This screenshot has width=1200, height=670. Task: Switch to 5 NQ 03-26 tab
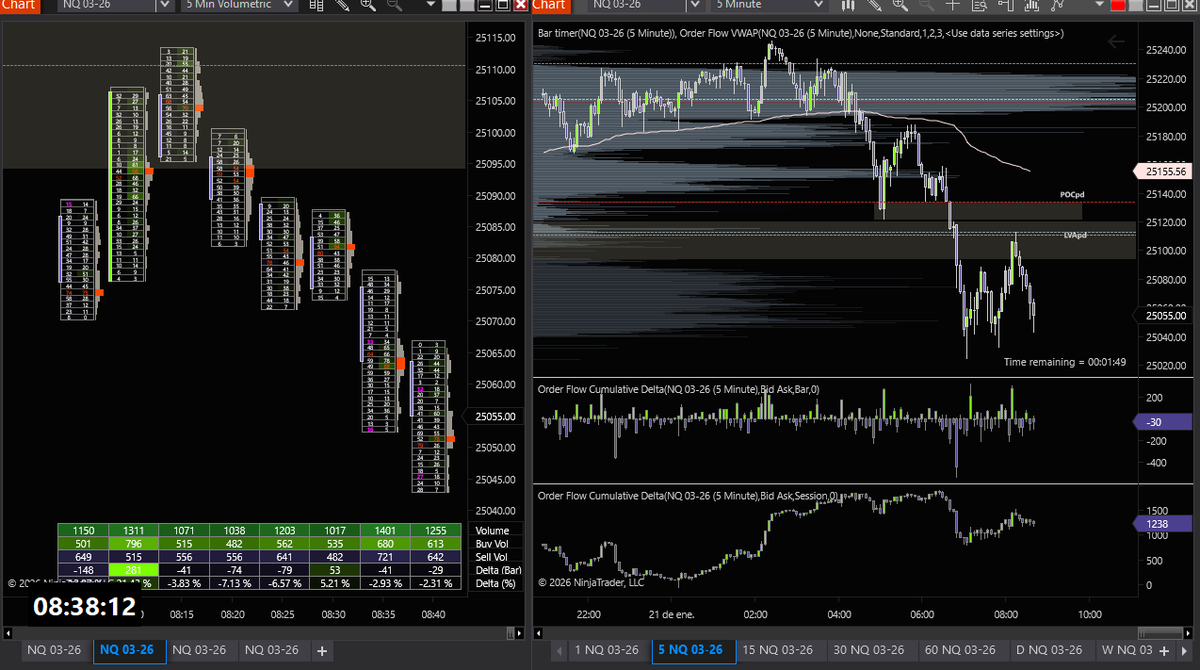[x=693, y=650]
